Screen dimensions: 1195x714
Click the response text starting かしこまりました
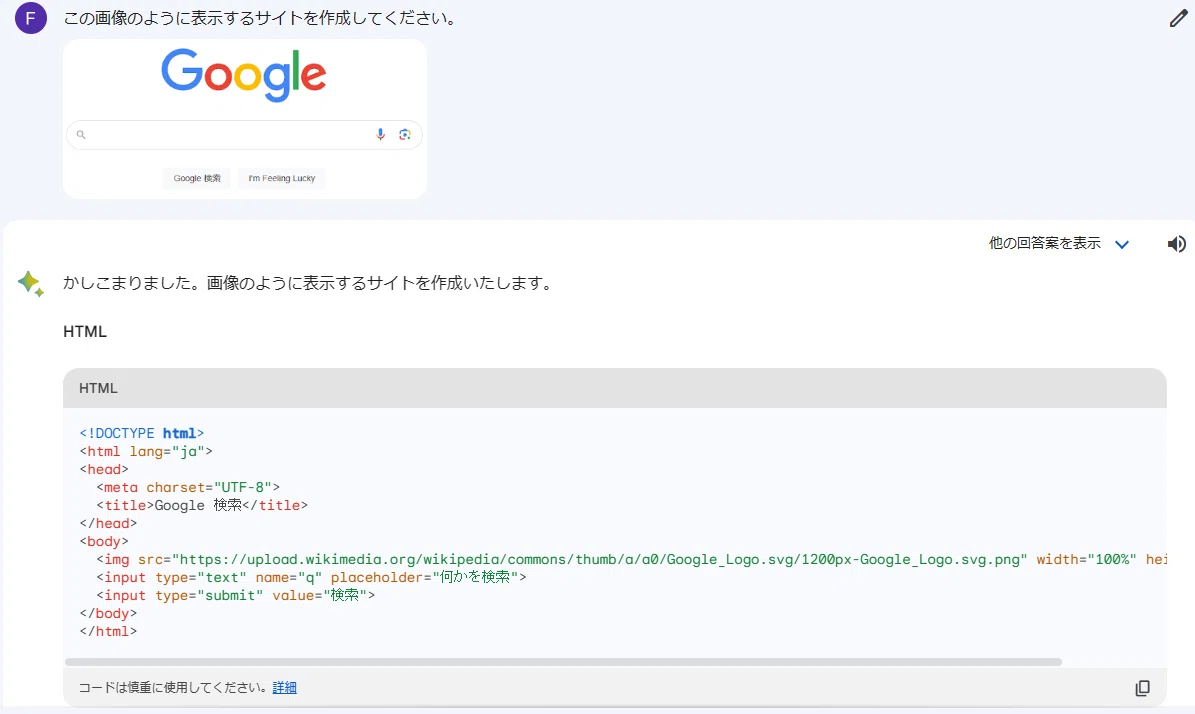click(x=309, y=283)
